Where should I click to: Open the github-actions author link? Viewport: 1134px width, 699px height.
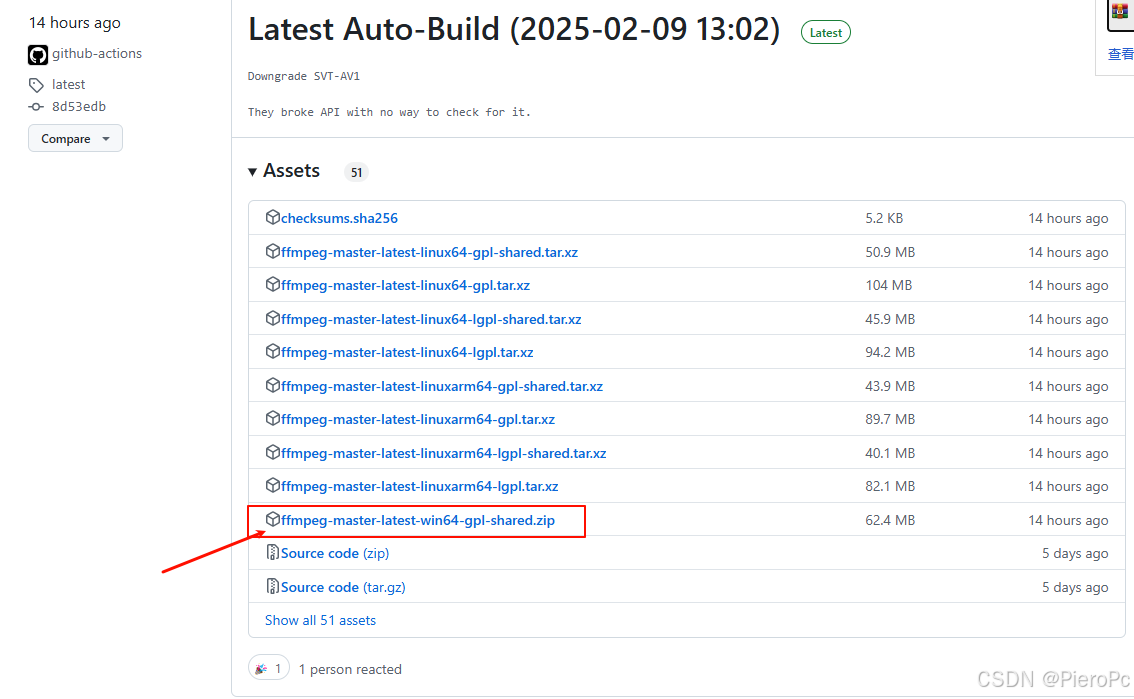[x=97, y=54]
